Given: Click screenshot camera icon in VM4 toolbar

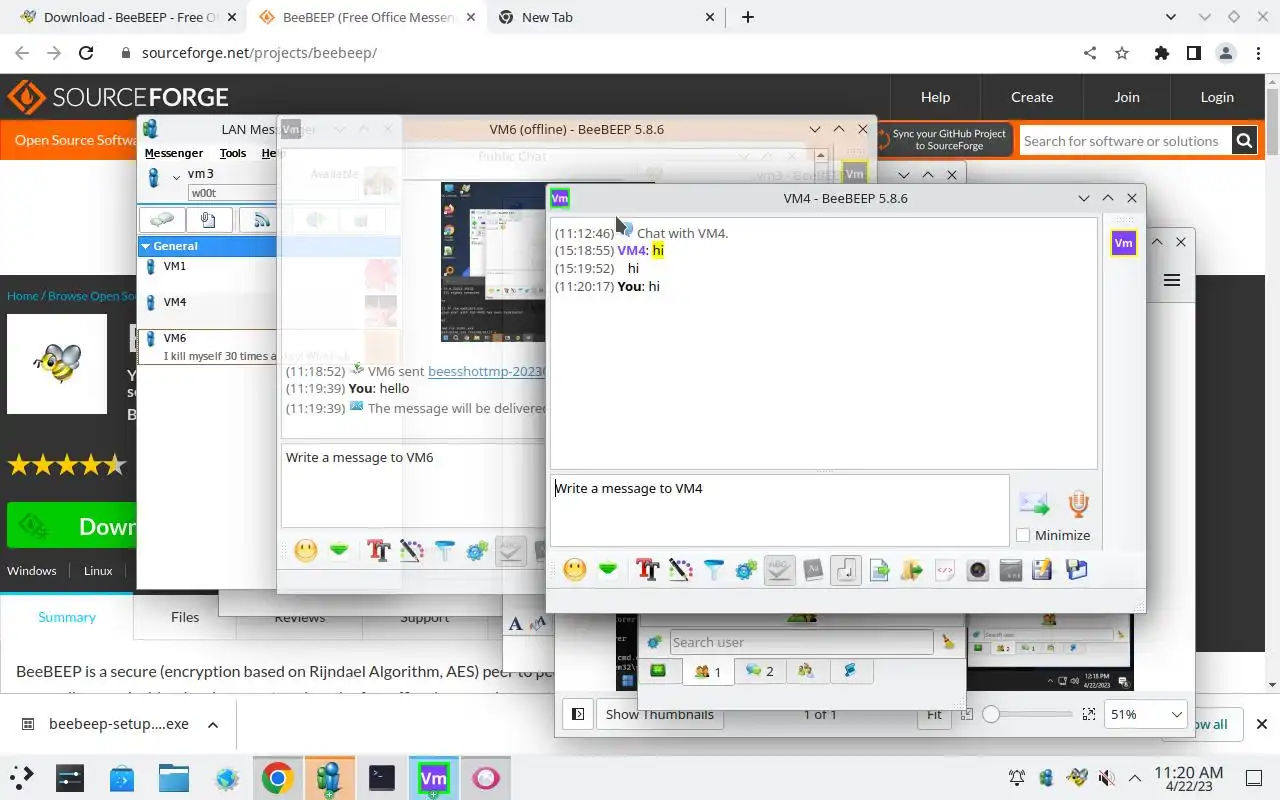Looking at the screenshot, I should click(978, 570).
